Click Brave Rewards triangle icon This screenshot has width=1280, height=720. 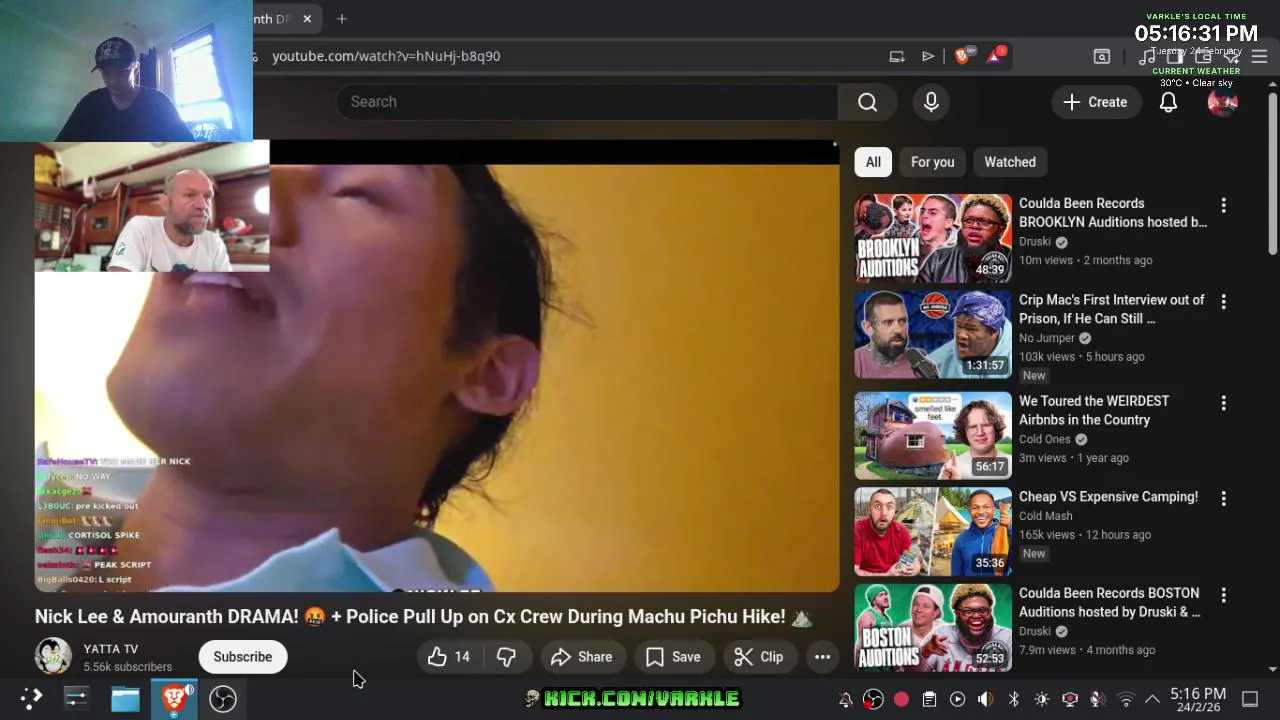tap(995, 56)
